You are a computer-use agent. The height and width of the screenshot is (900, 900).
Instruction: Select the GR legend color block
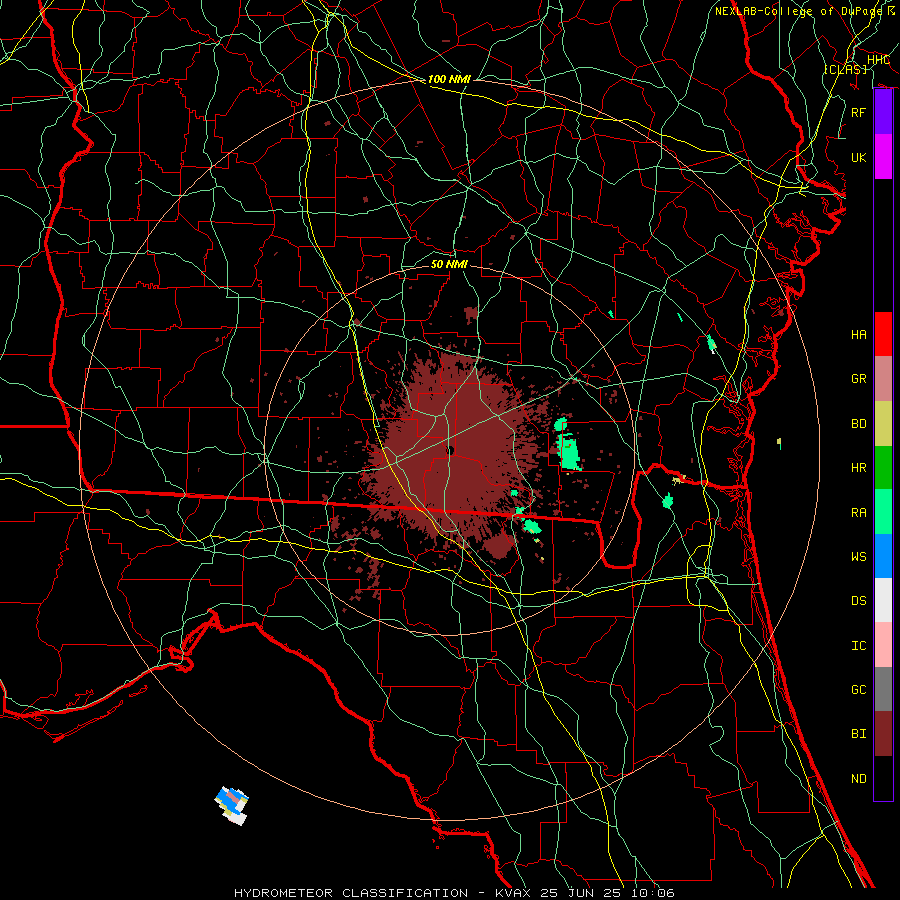883,378
